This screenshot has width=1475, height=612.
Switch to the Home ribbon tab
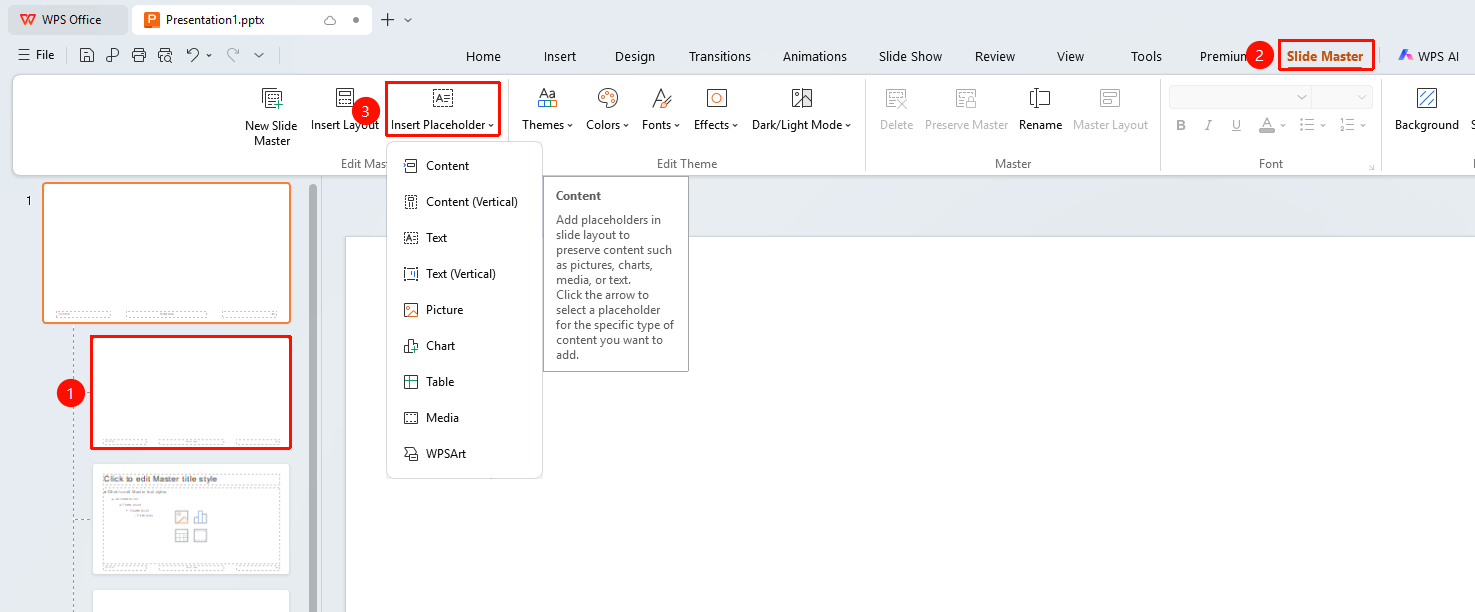coord(483,57)
